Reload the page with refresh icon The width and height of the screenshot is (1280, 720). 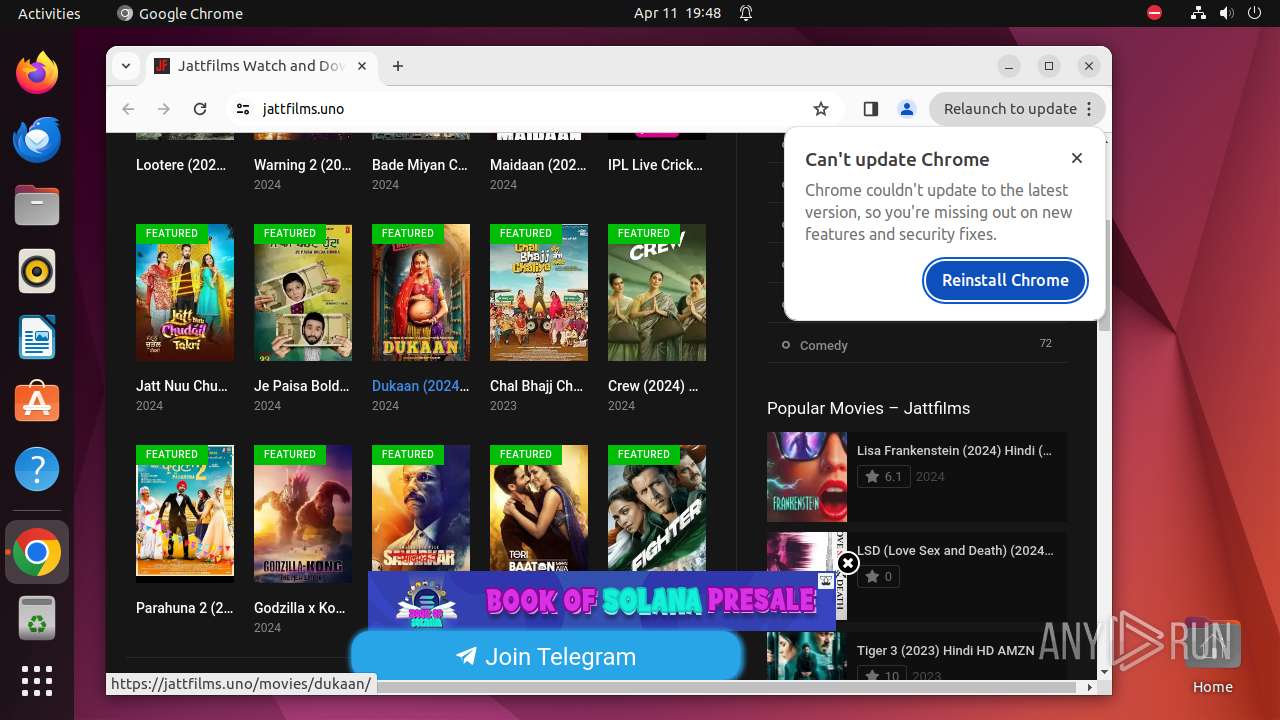[200, 109]
